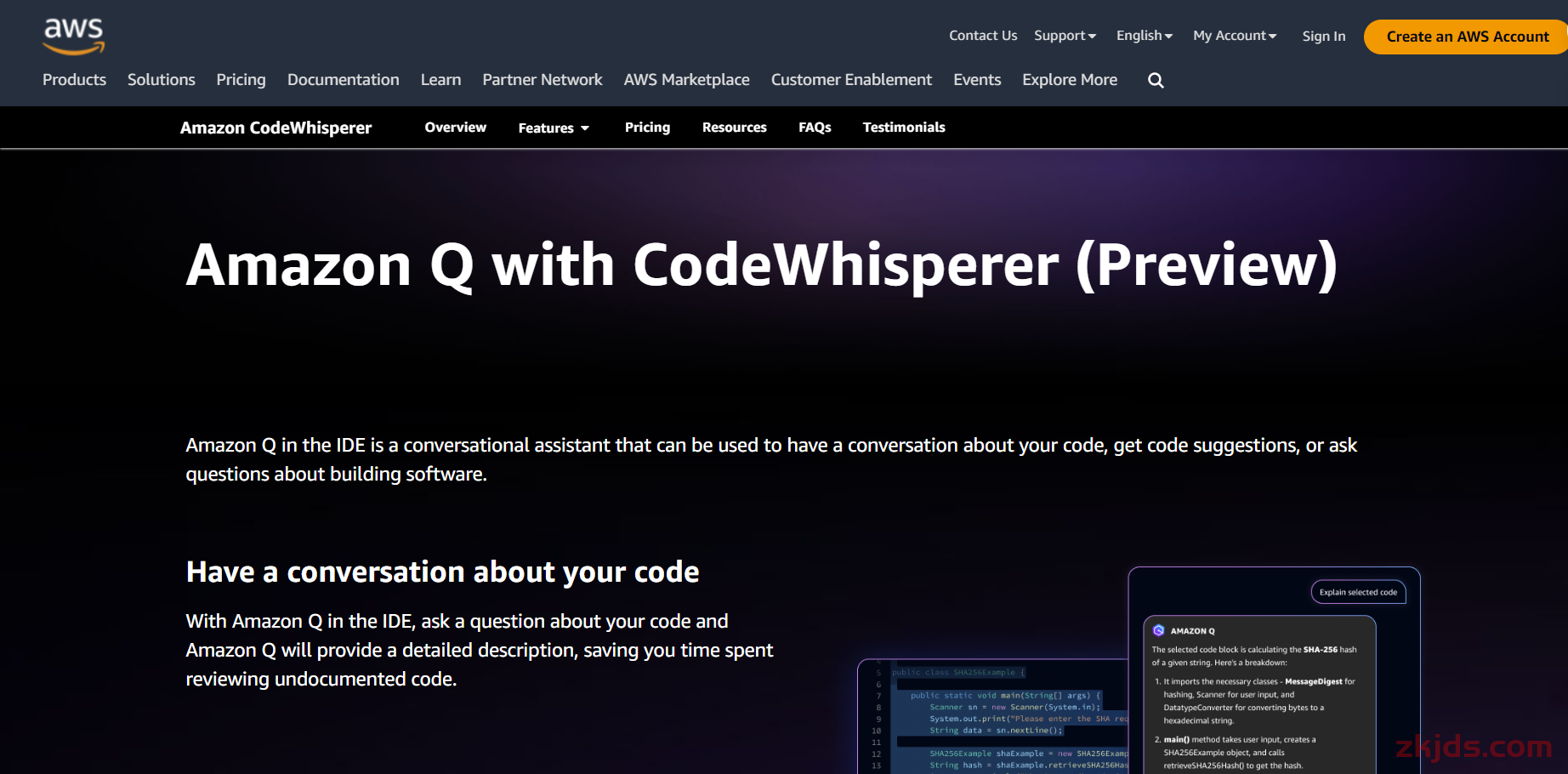
Task: Open the English language dropdown
Action: click(x=1145, y=36)
